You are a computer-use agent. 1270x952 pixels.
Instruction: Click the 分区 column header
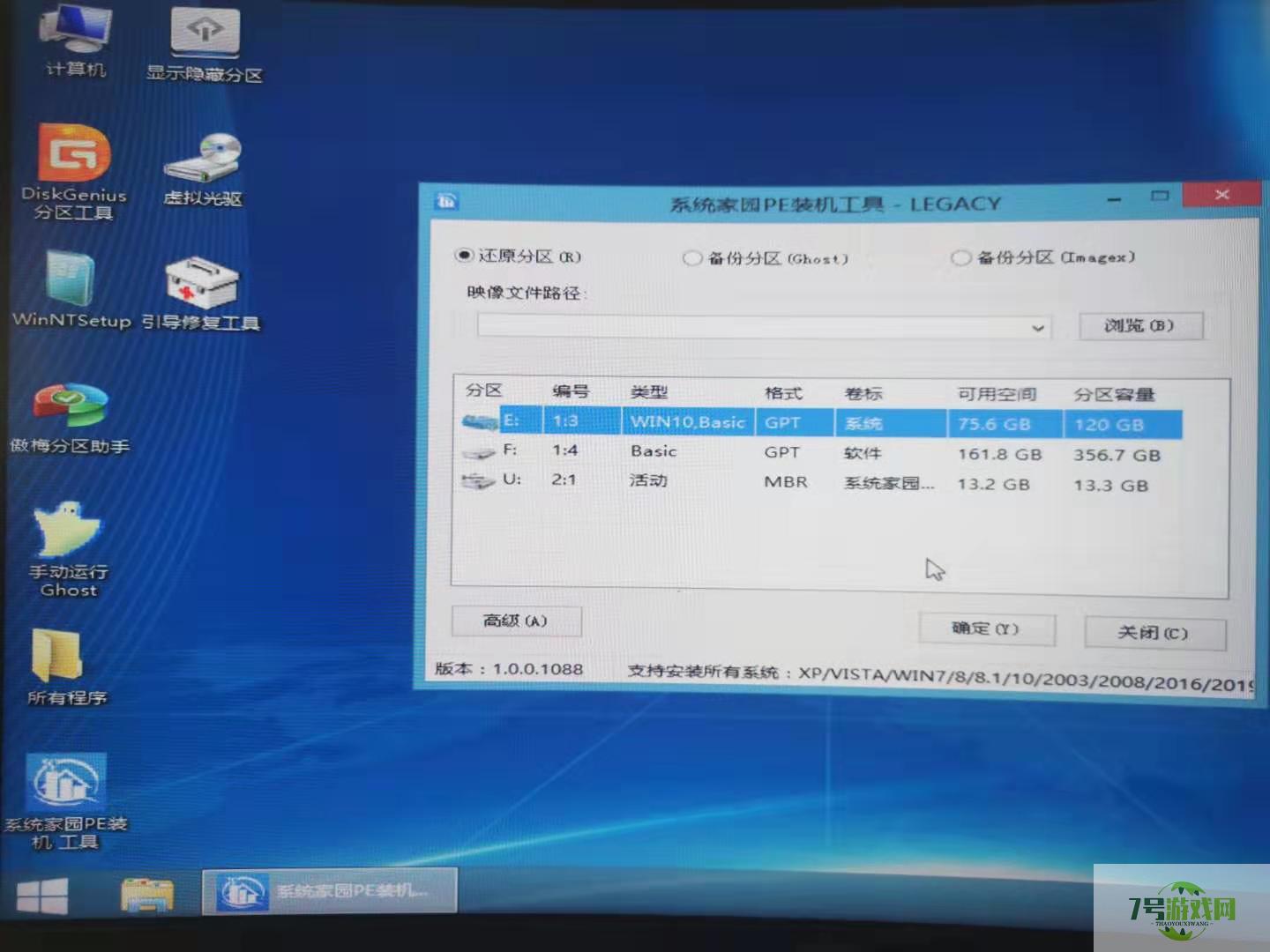point(484,390)
